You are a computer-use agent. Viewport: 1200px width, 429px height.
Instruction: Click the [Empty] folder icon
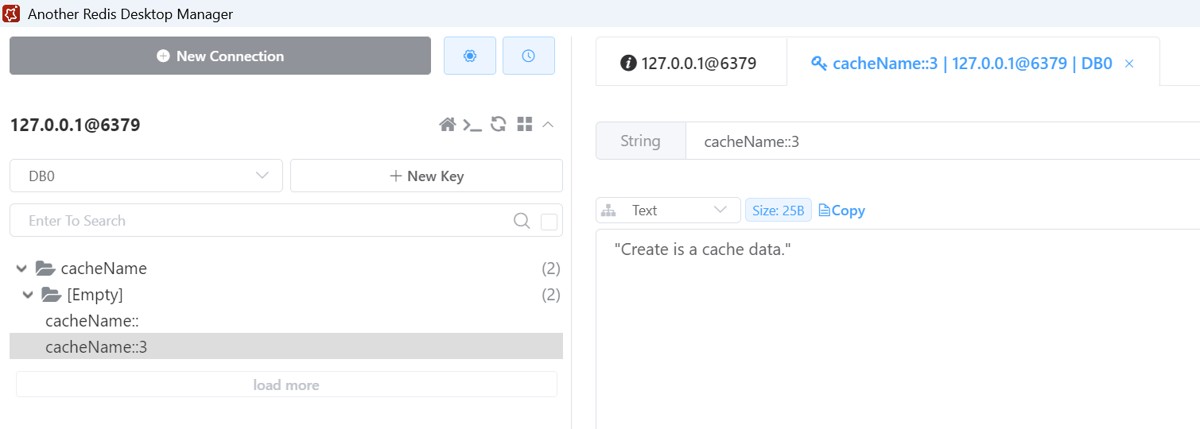(x=51, y=295)
